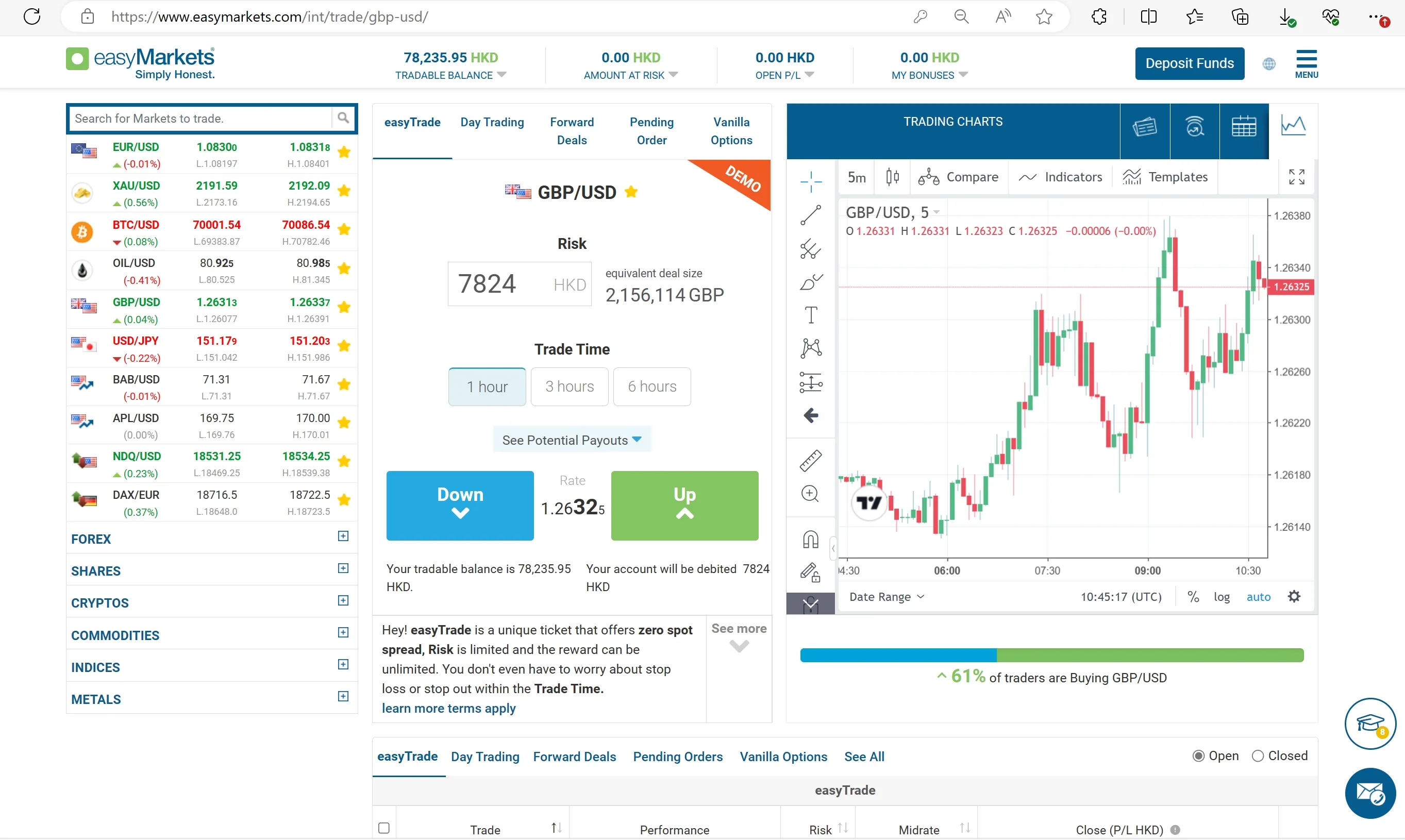1405x840 pixels.
Task: Open See All tab in deals table
Action: (x=864, y=757)
